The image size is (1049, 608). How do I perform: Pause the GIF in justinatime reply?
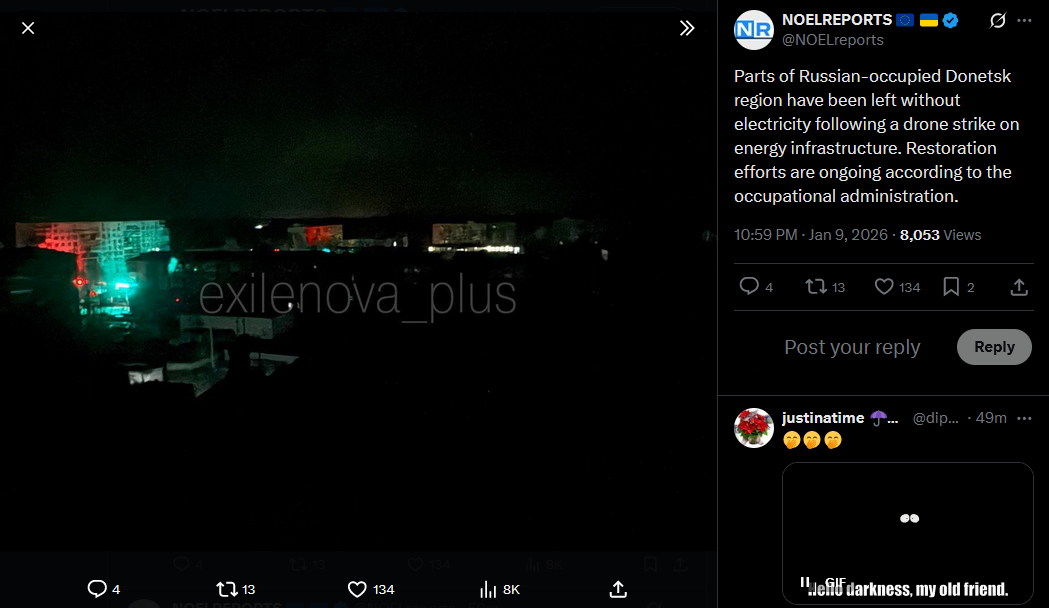805,581
